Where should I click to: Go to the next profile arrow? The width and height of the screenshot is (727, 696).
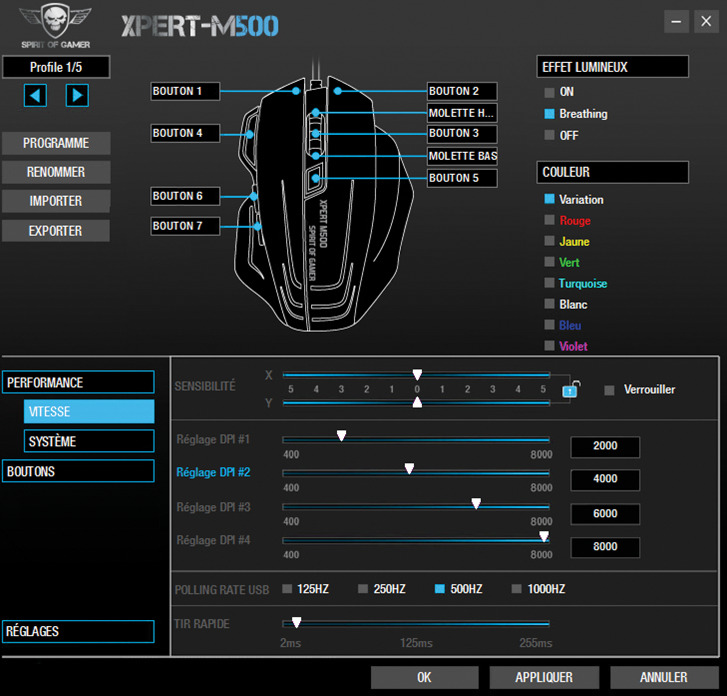(77, 96)
